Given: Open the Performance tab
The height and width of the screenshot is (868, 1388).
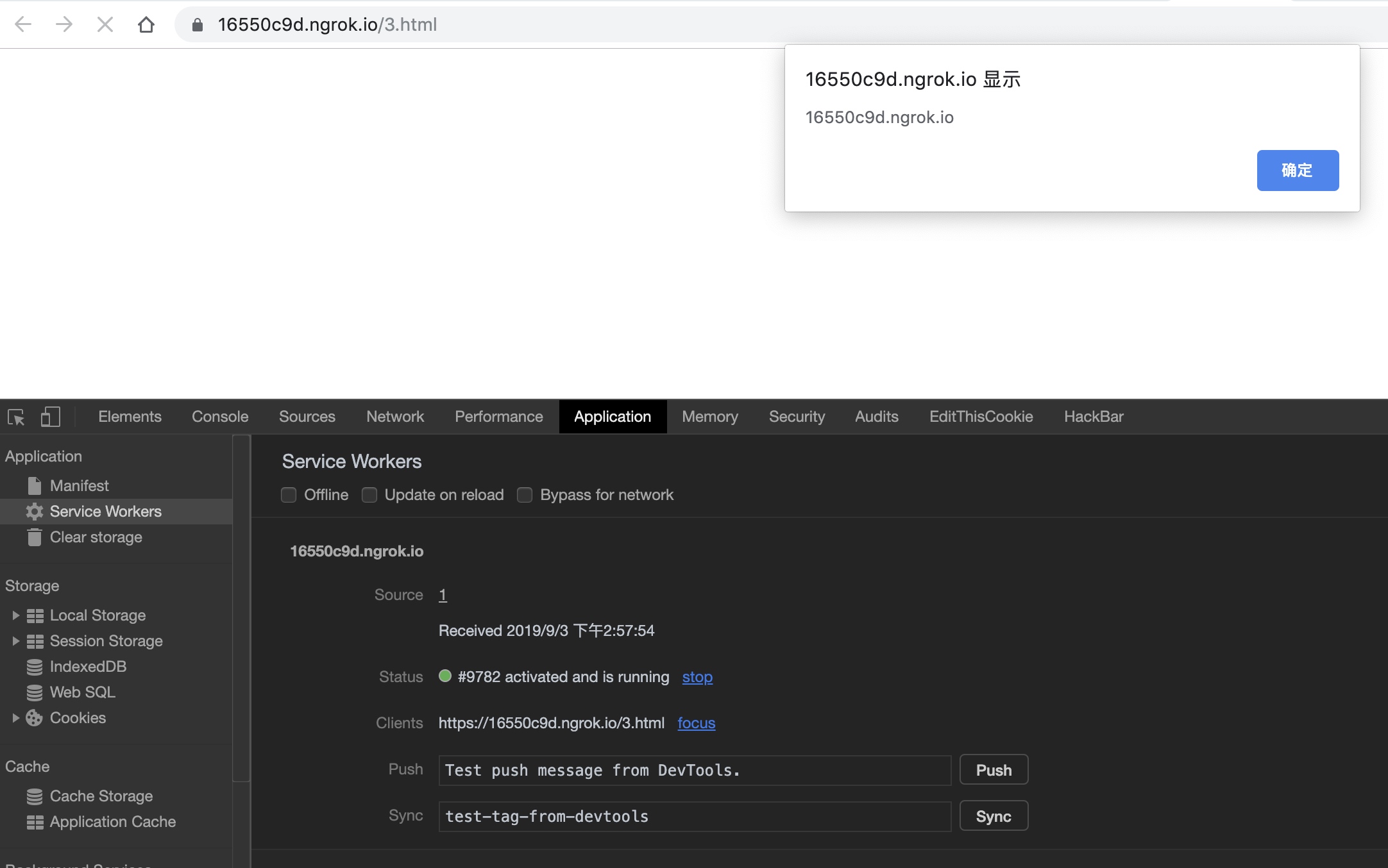Looking at the screenshot, I should (499, 417).
